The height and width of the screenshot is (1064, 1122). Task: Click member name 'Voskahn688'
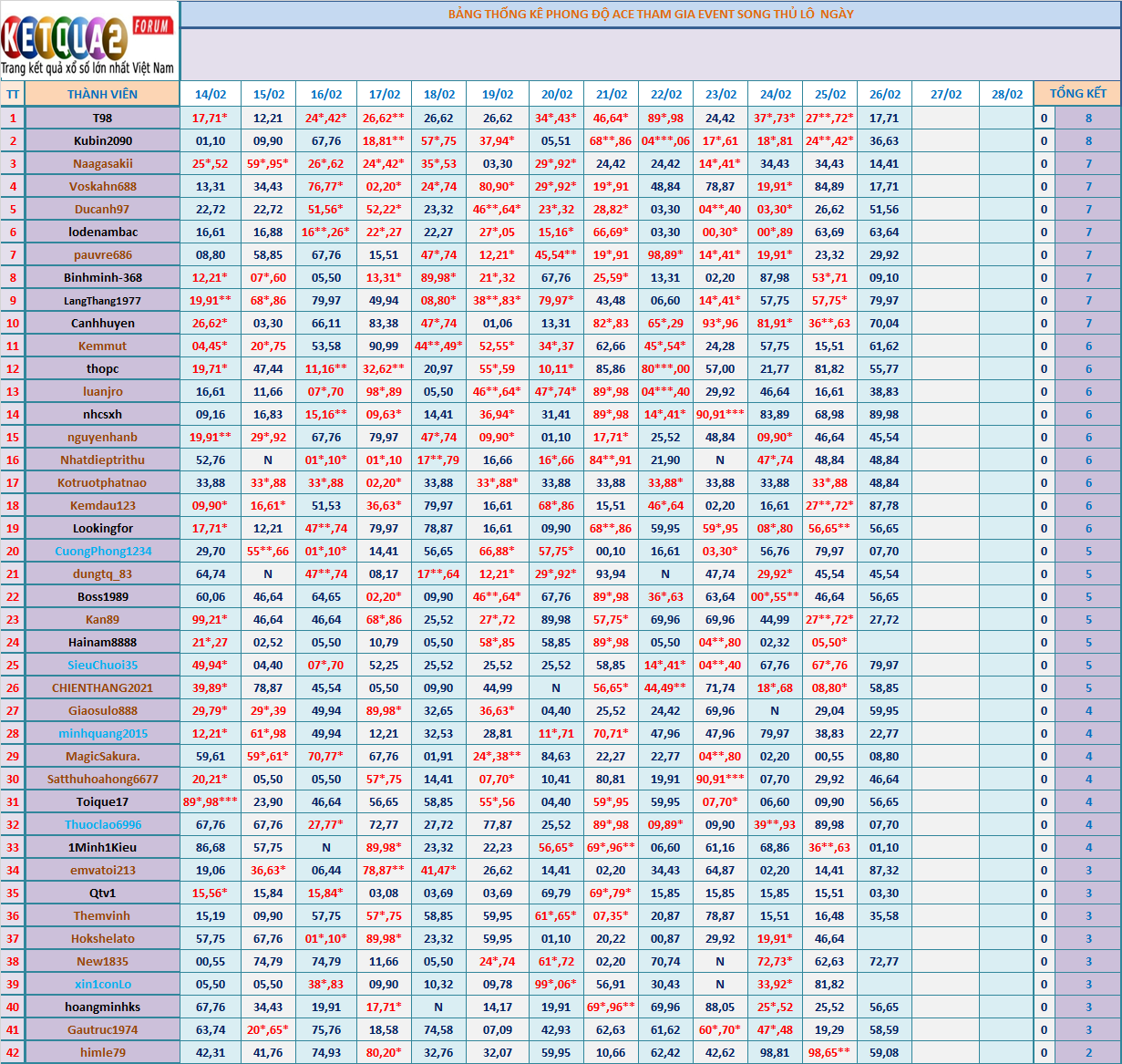[x=102, y=186]
